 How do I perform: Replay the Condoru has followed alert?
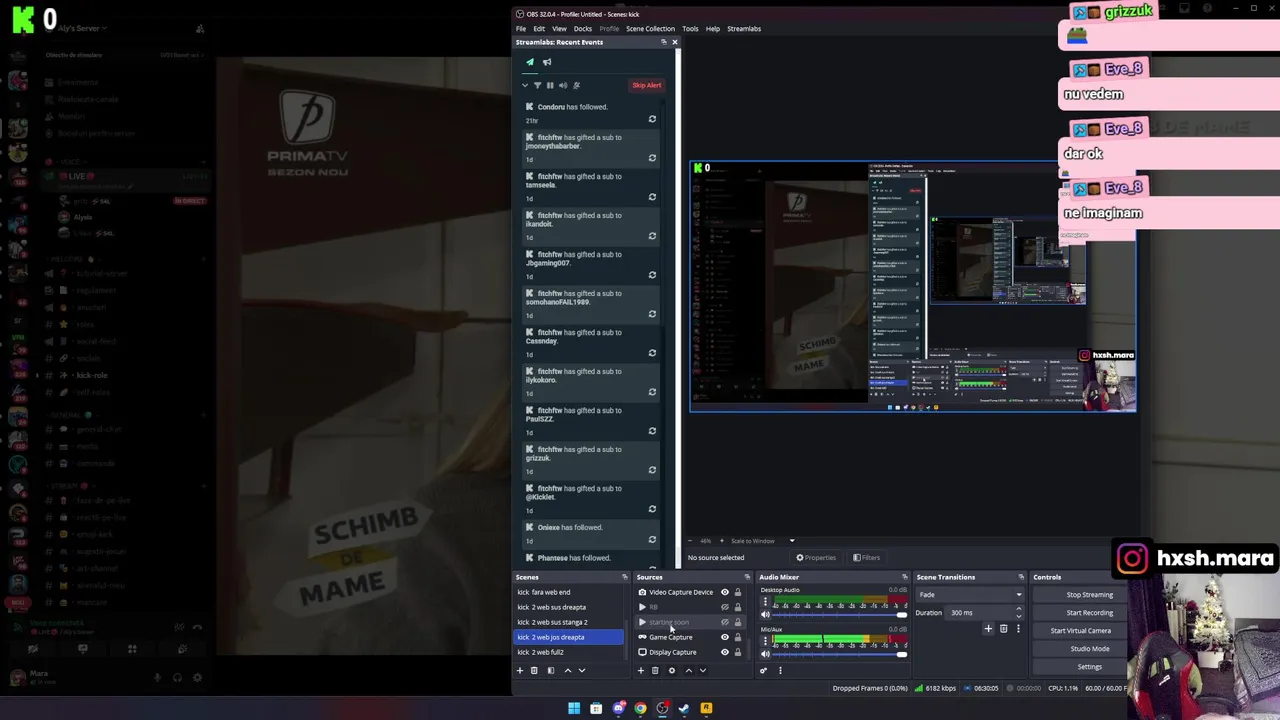(652, 119)
